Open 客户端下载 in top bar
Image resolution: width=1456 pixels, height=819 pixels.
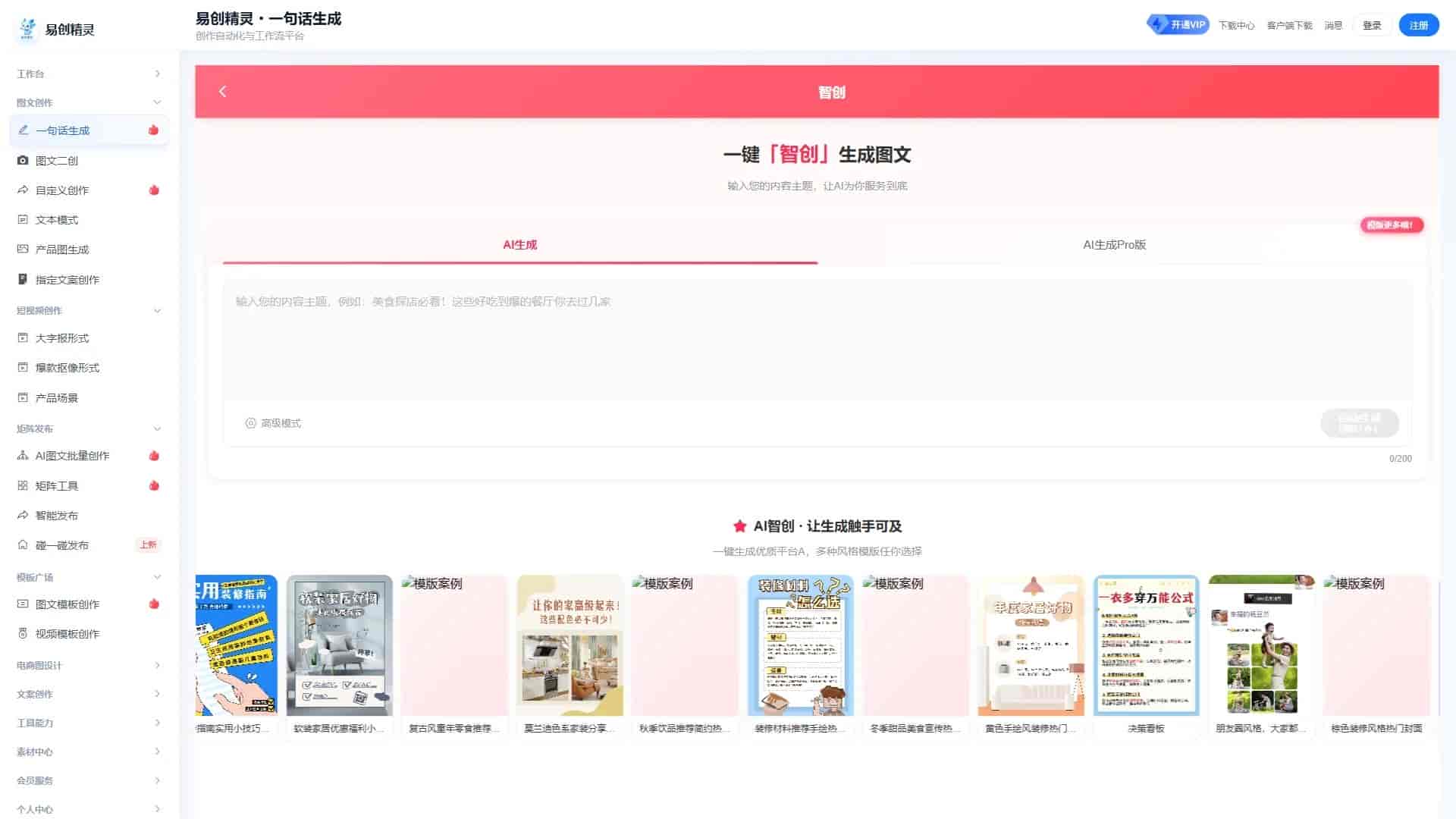(x=1289, y=26)
